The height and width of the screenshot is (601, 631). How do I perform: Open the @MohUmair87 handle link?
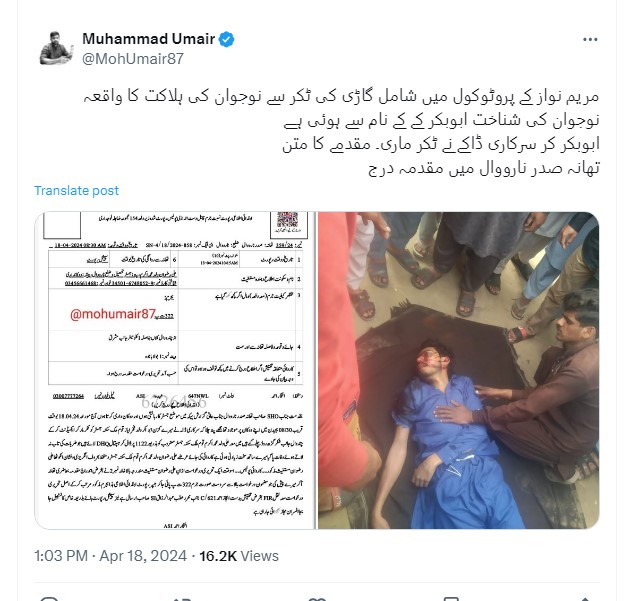(133, 59)
